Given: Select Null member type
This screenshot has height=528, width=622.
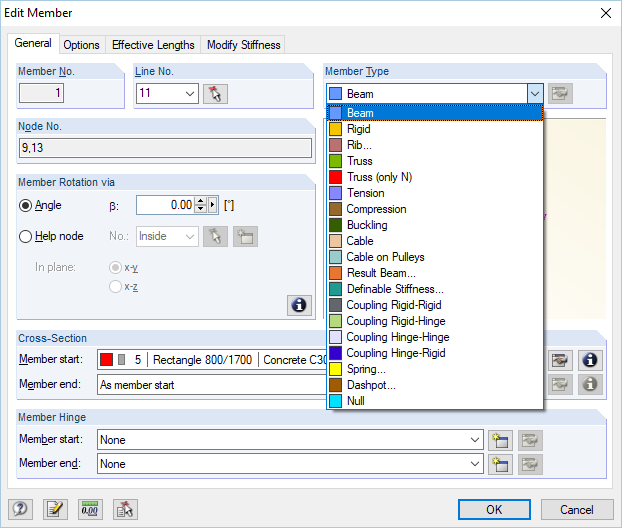Looking at the screenshot, I should (x=435, y=401).
